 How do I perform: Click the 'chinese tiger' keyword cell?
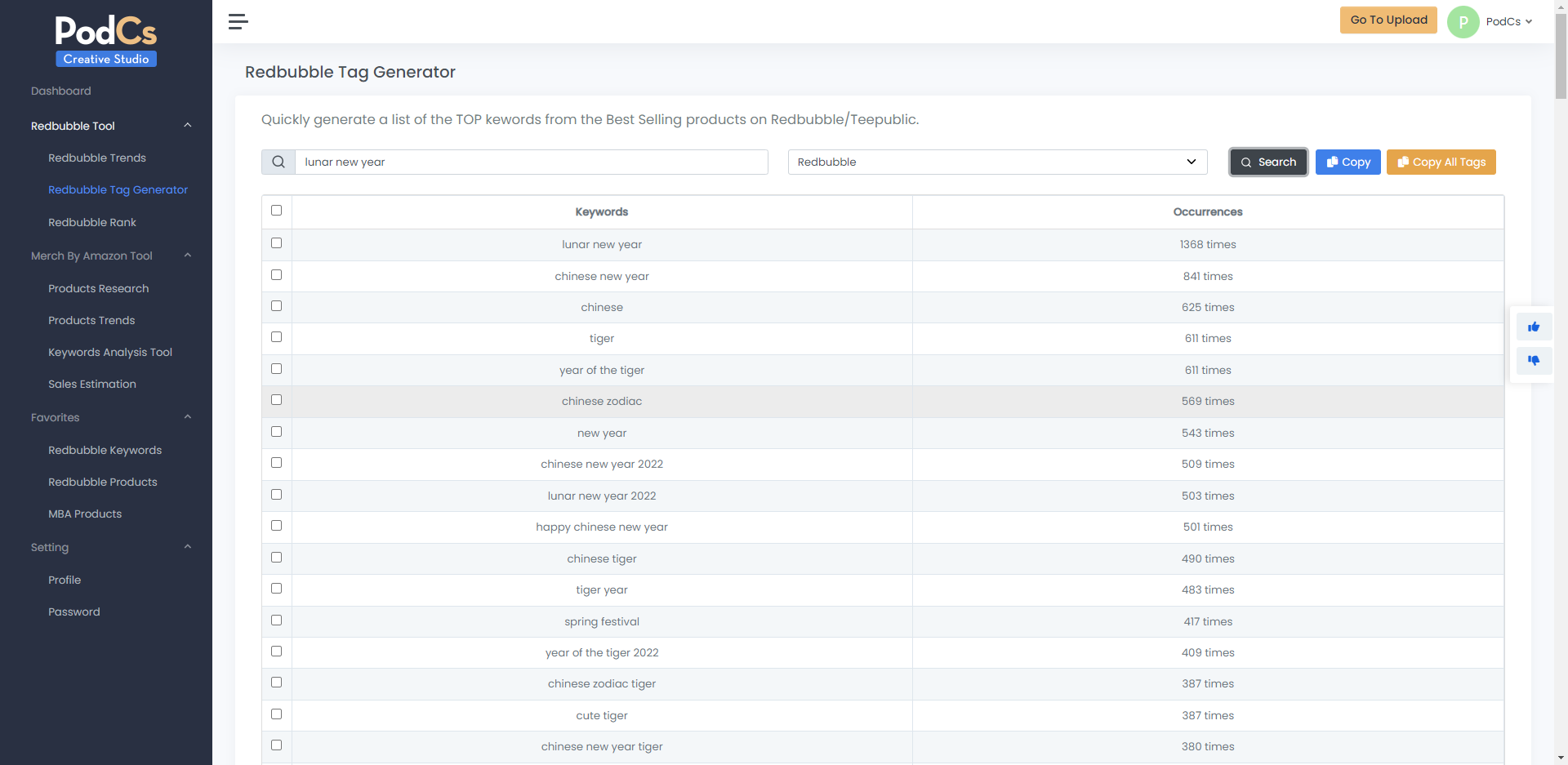[x=602, y=558]
